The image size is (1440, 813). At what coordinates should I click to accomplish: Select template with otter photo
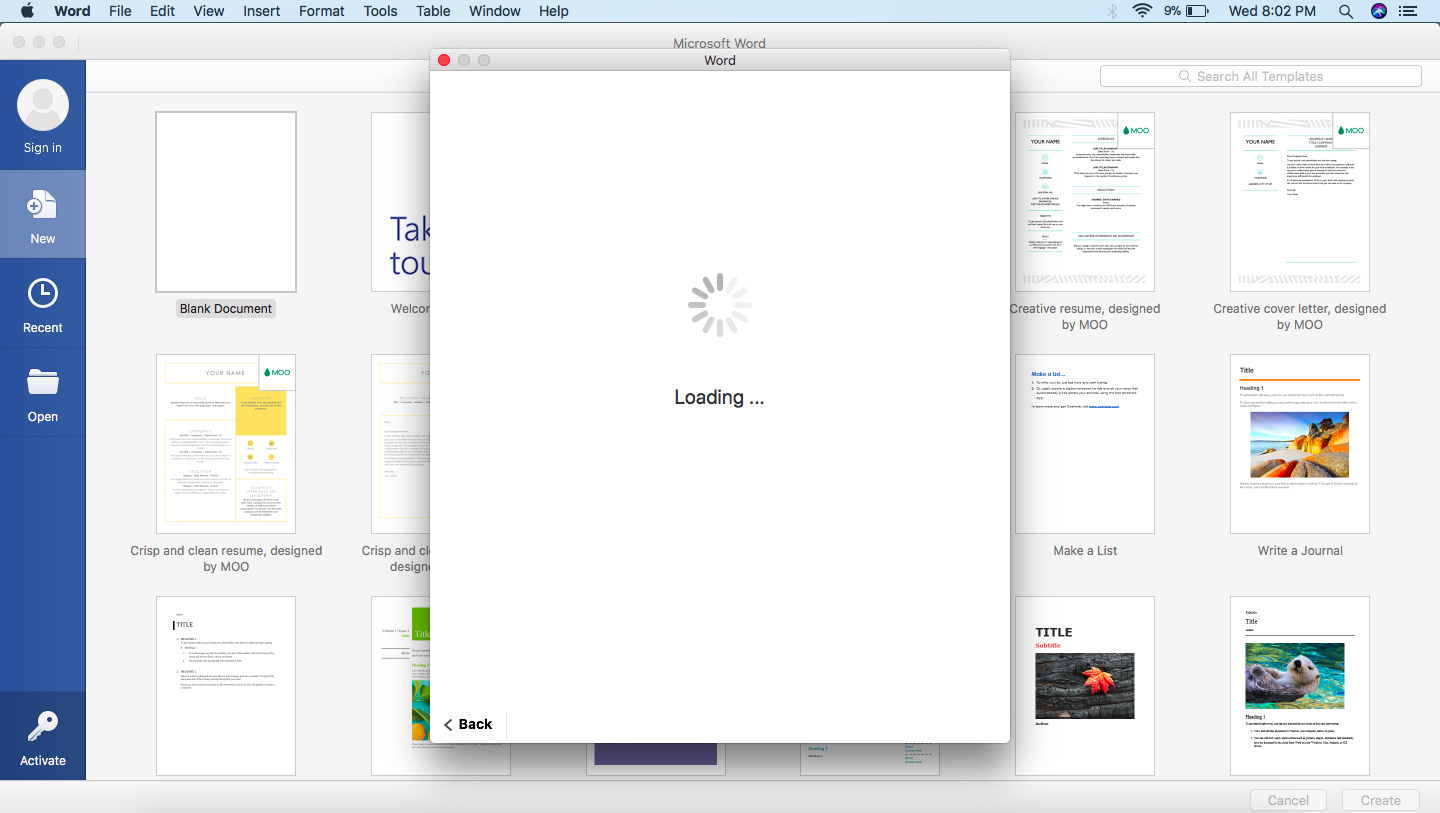(x=1300, y=686)
